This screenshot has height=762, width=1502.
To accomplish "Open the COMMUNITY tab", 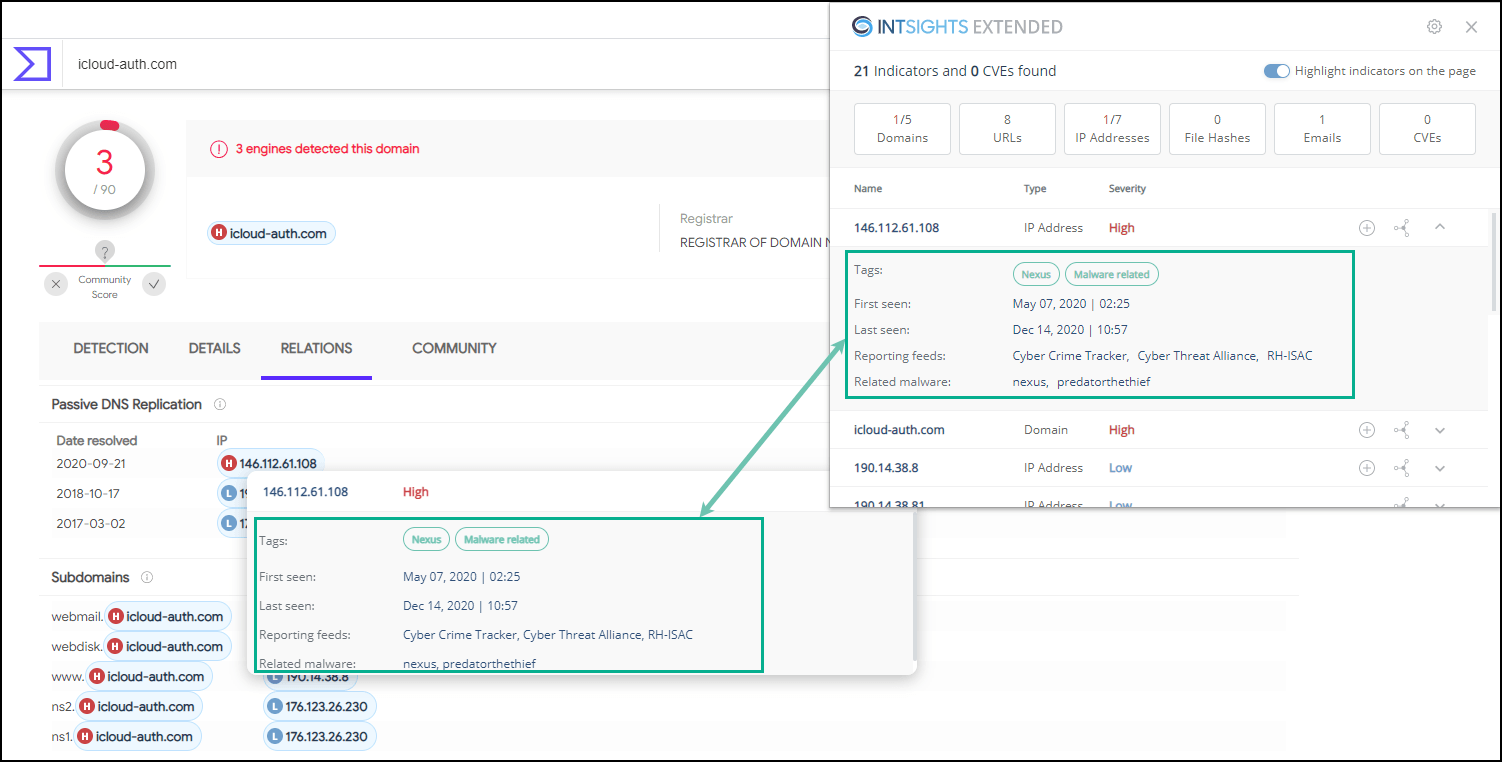I will [x=454, y=349].
